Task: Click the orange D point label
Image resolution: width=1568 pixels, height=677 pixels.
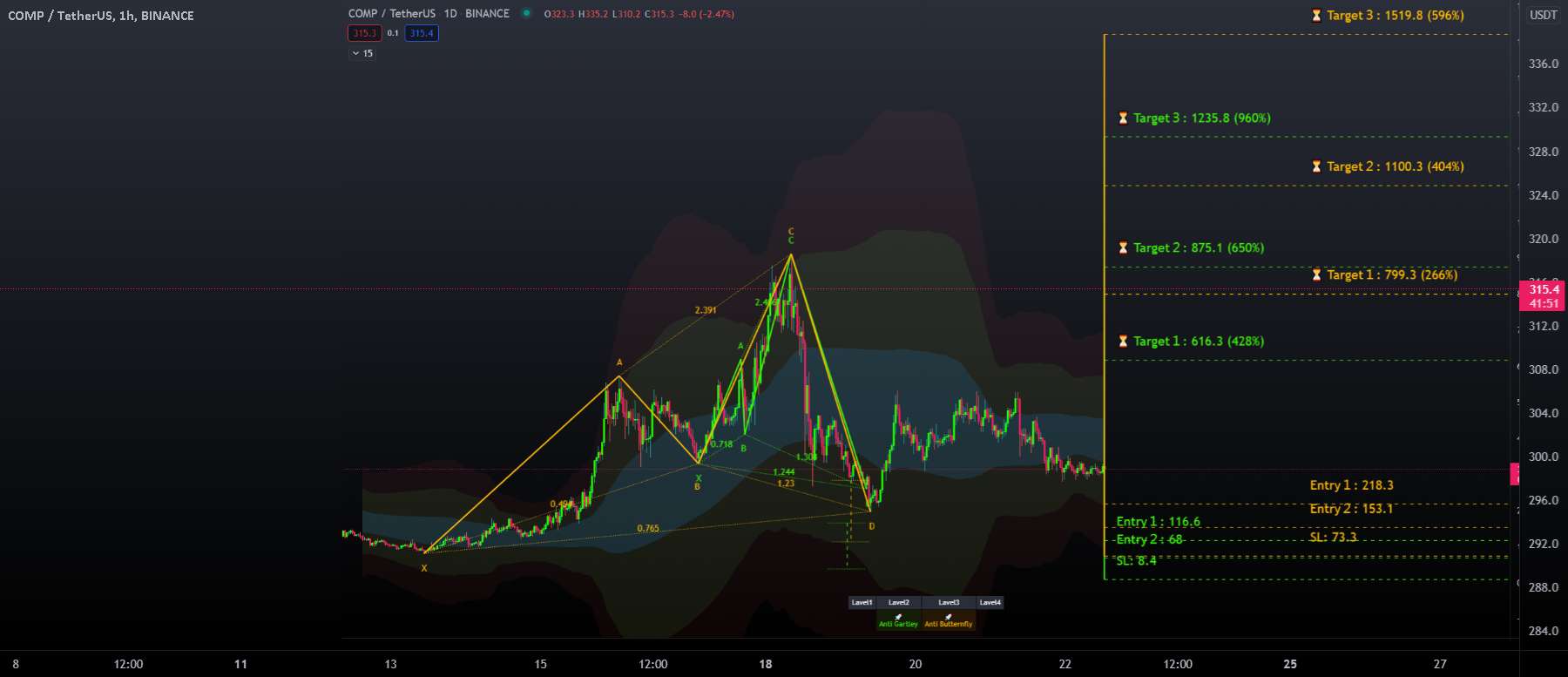Action: pos(871,526)
